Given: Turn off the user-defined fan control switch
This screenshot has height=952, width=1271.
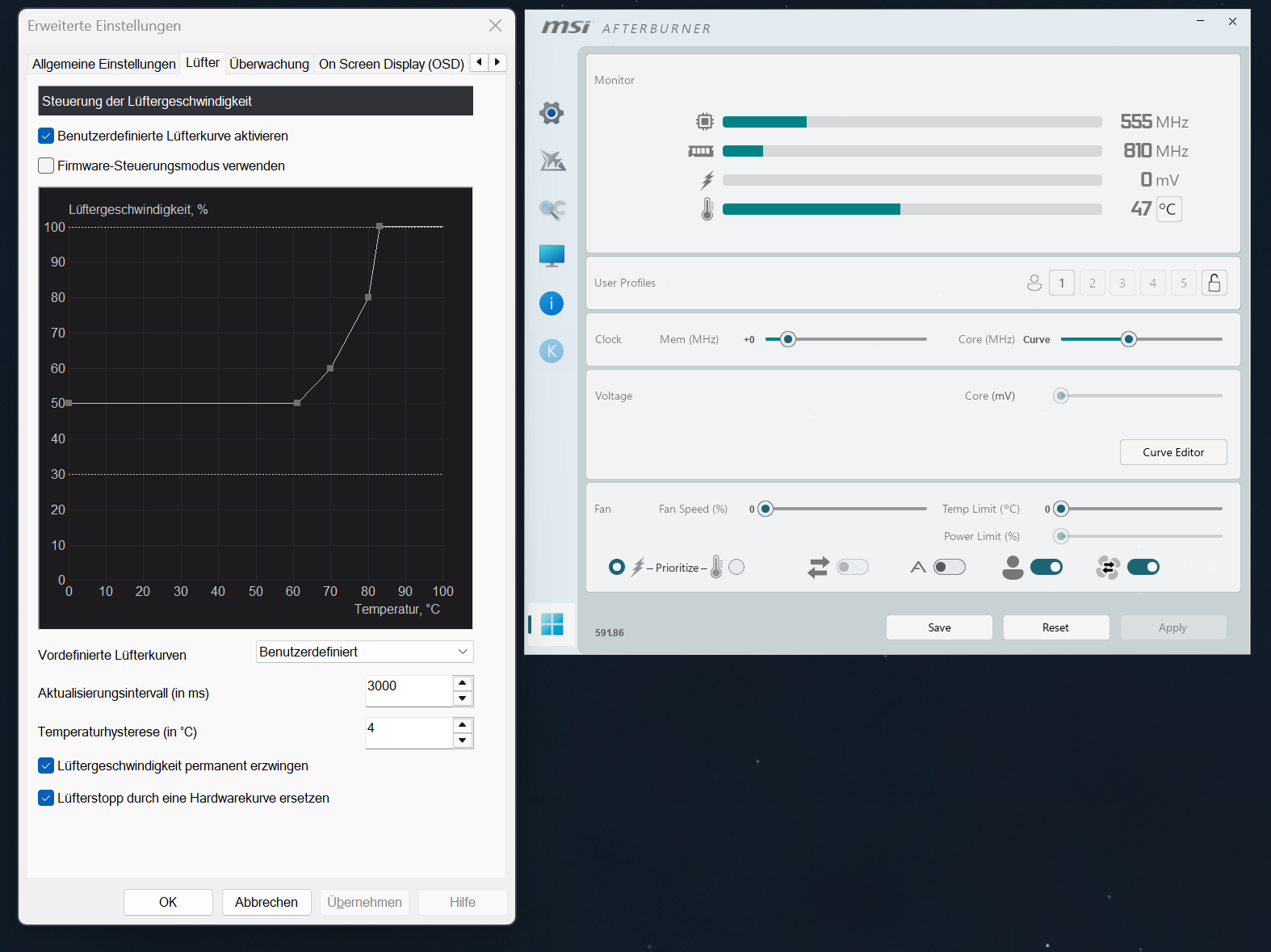Looking at the screenshot, I should [x=1047, y=567].
